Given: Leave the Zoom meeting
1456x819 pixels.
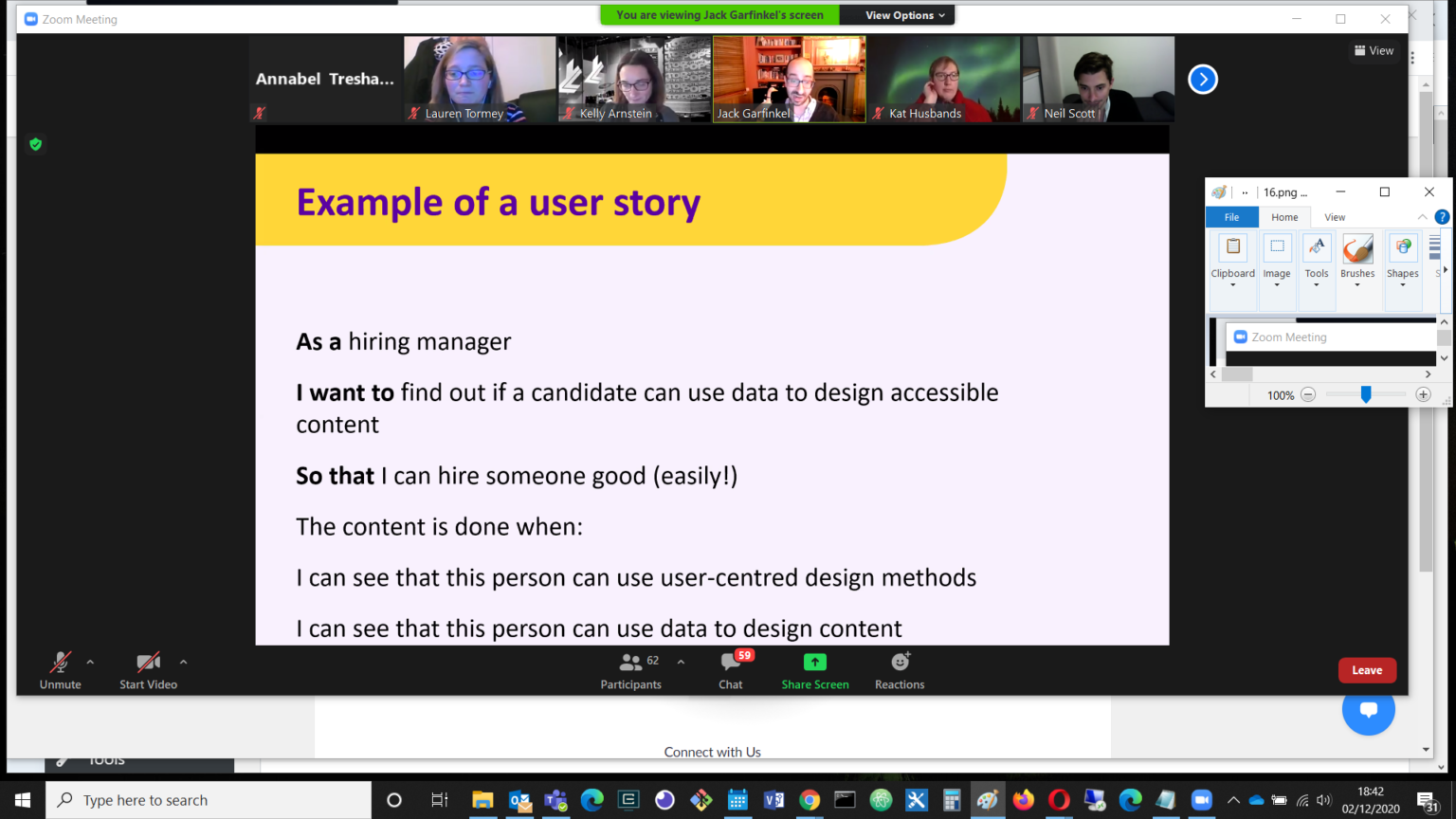Looking at the screenshot, I should click(1367, 670).
